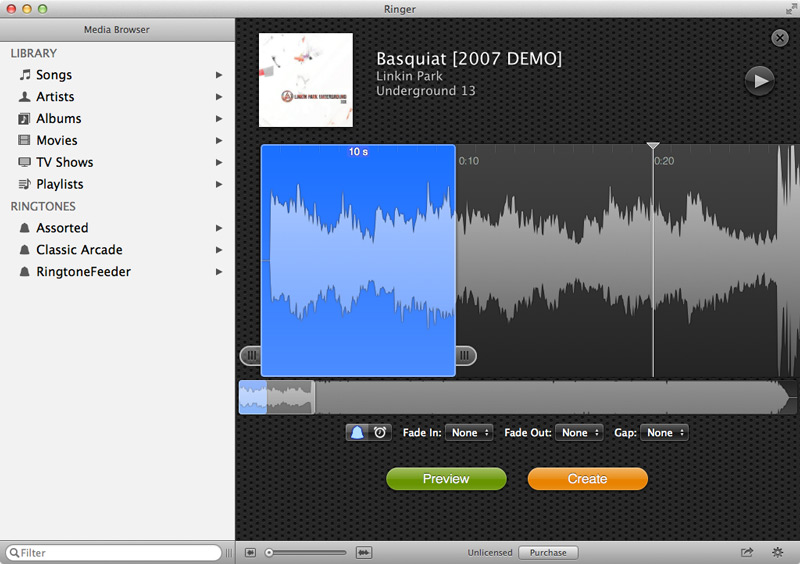The width and height of the screenshot is (800, 564).
Task: Click the waveform zoom slider
Action: point(308,552)
